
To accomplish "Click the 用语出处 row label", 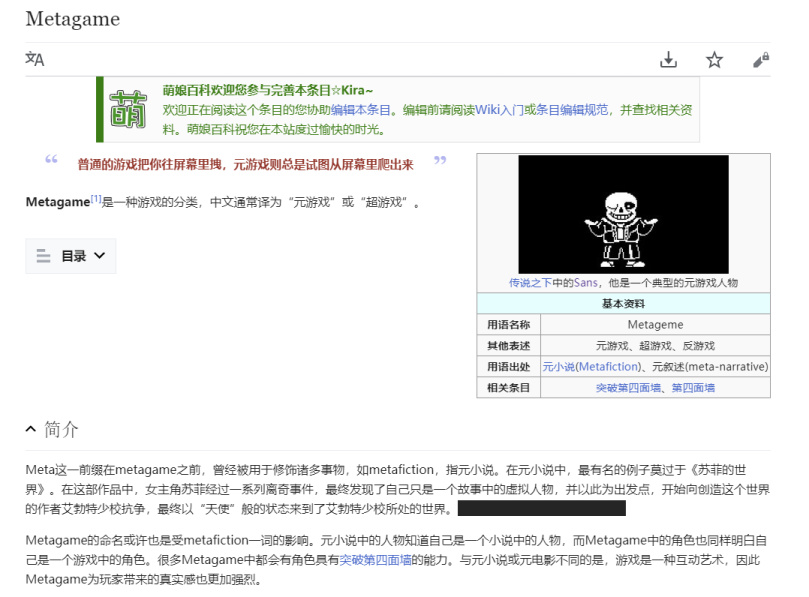I will point(509,367).
